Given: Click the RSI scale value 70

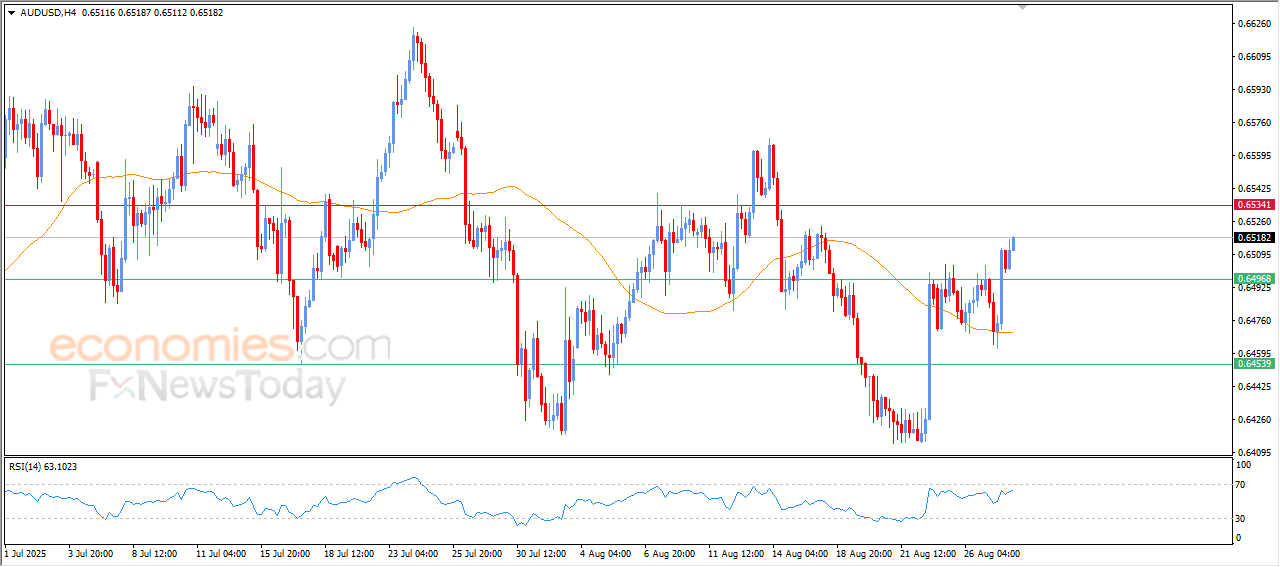Looking at the screenshot, I should 1242,484.
